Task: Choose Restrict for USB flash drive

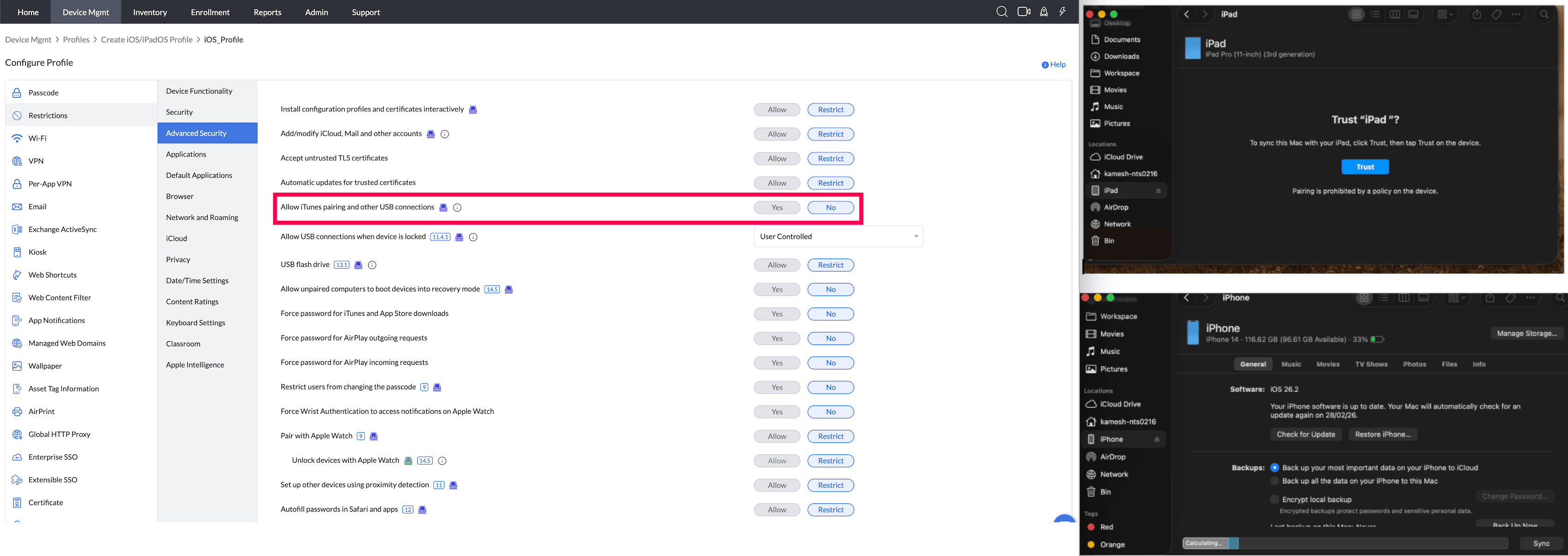Action: point(830,265)
